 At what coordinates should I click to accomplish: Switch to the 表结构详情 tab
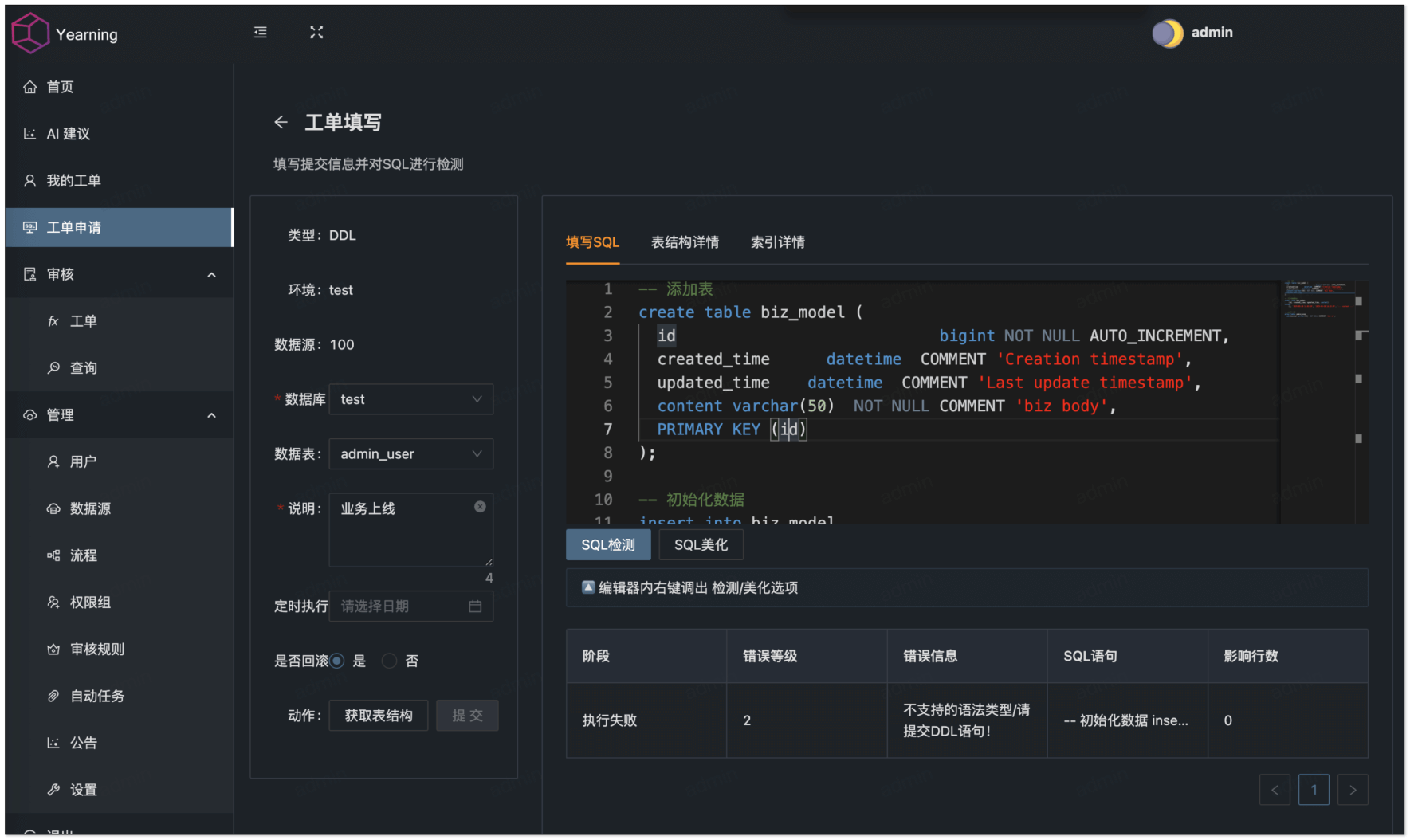click(x=685, y=242)
